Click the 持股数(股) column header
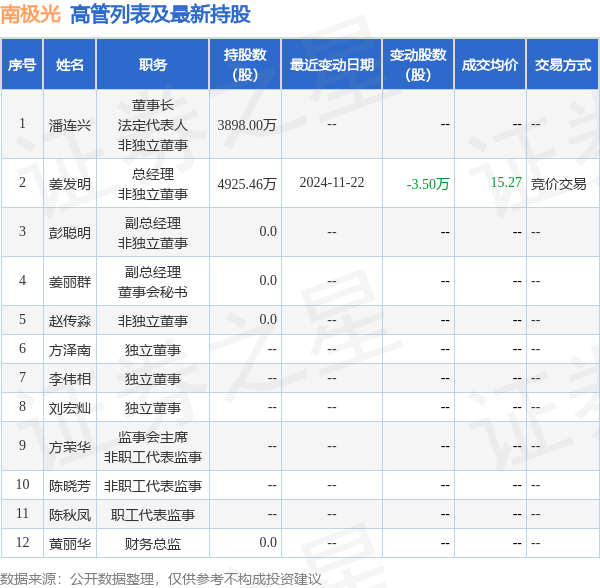 point(244,65)
